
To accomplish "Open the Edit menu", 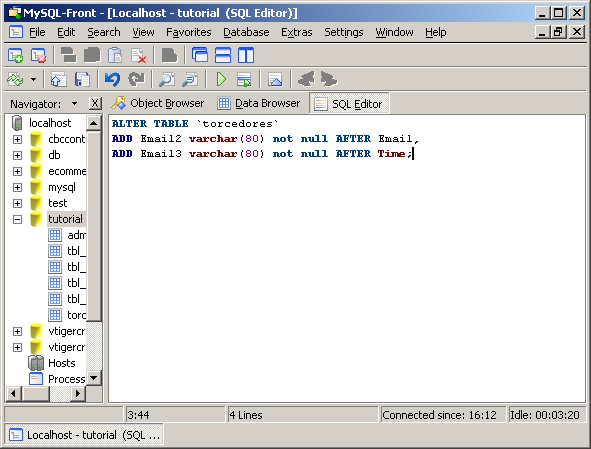I will pyautogui.click(x=66, y=32).
